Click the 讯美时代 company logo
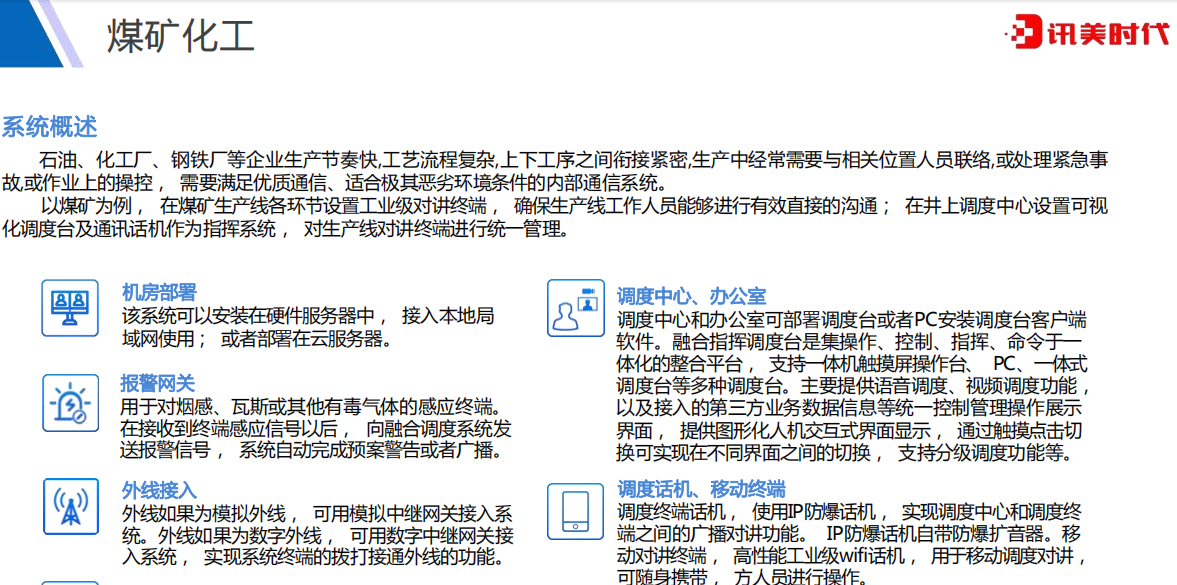Viewport: 1177px width, 585px height. click(1086, 32)
